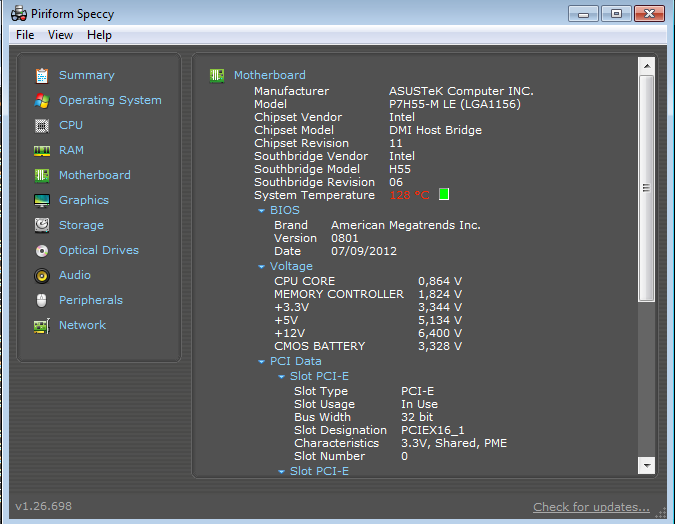Show the Graphics section
675x524 pixels.
(x=84, y=200)
